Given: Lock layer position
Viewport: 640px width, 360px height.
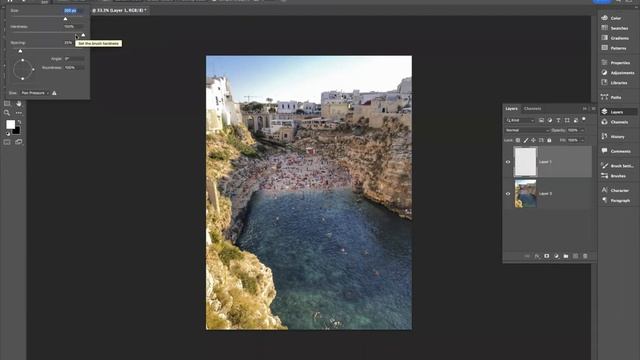Looking at the screenshot, I should 533,140.
